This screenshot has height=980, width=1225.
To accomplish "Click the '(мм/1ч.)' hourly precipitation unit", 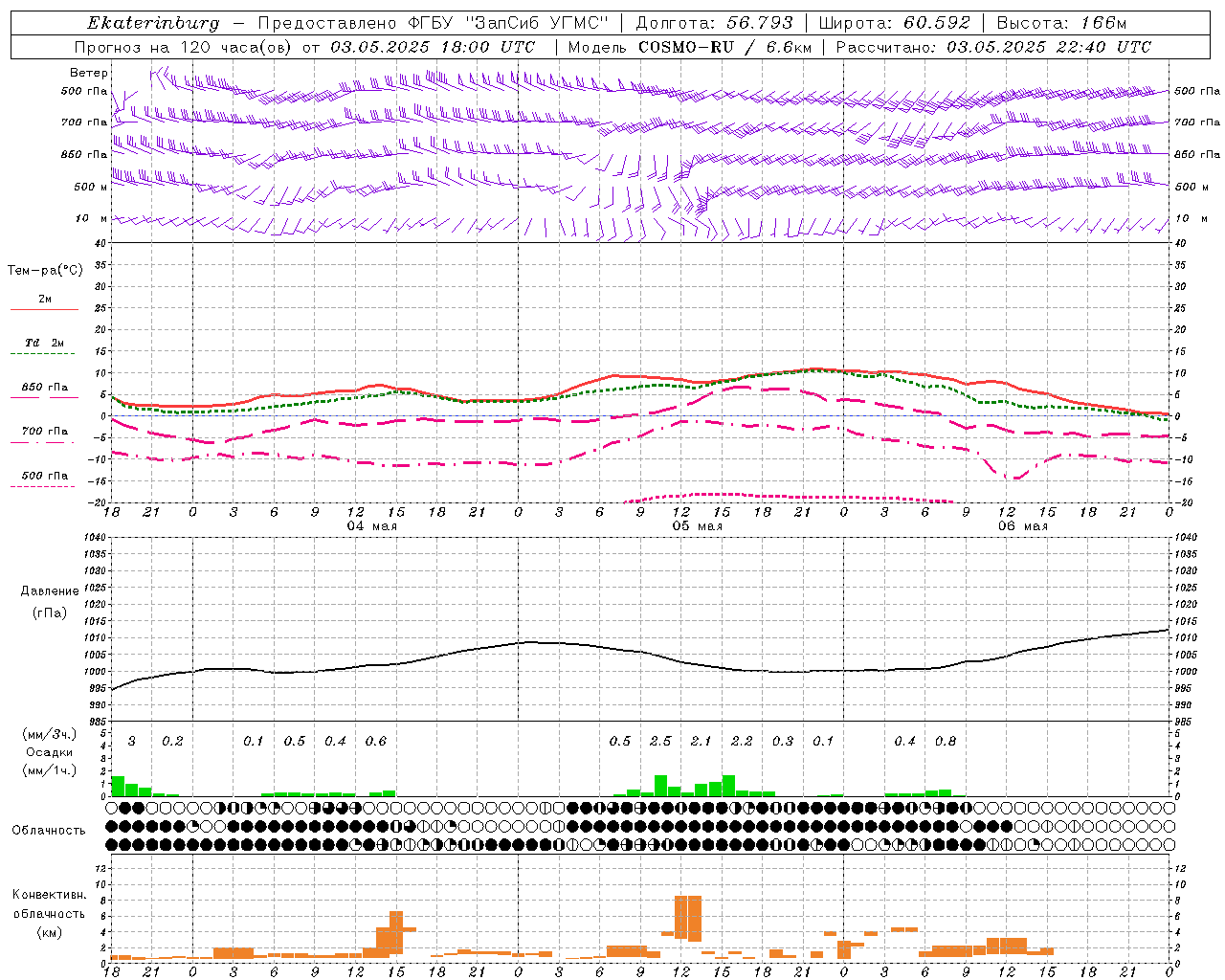I will tap(50, 770).
